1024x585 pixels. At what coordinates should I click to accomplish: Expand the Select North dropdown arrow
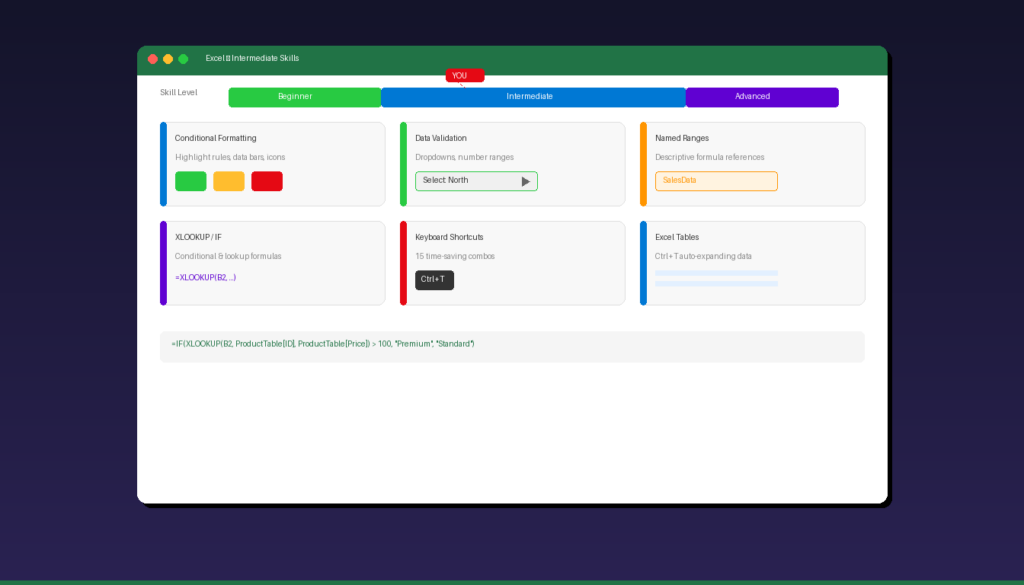(x=525, y=181)
